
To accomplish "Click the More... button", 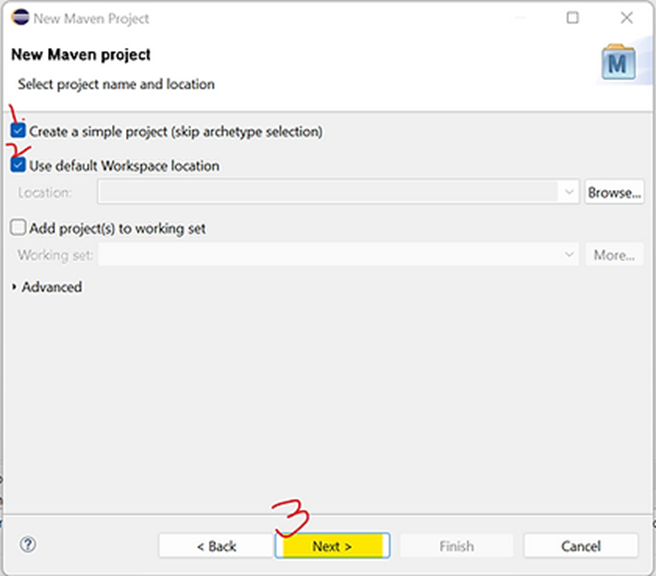I will pos(614,254).
